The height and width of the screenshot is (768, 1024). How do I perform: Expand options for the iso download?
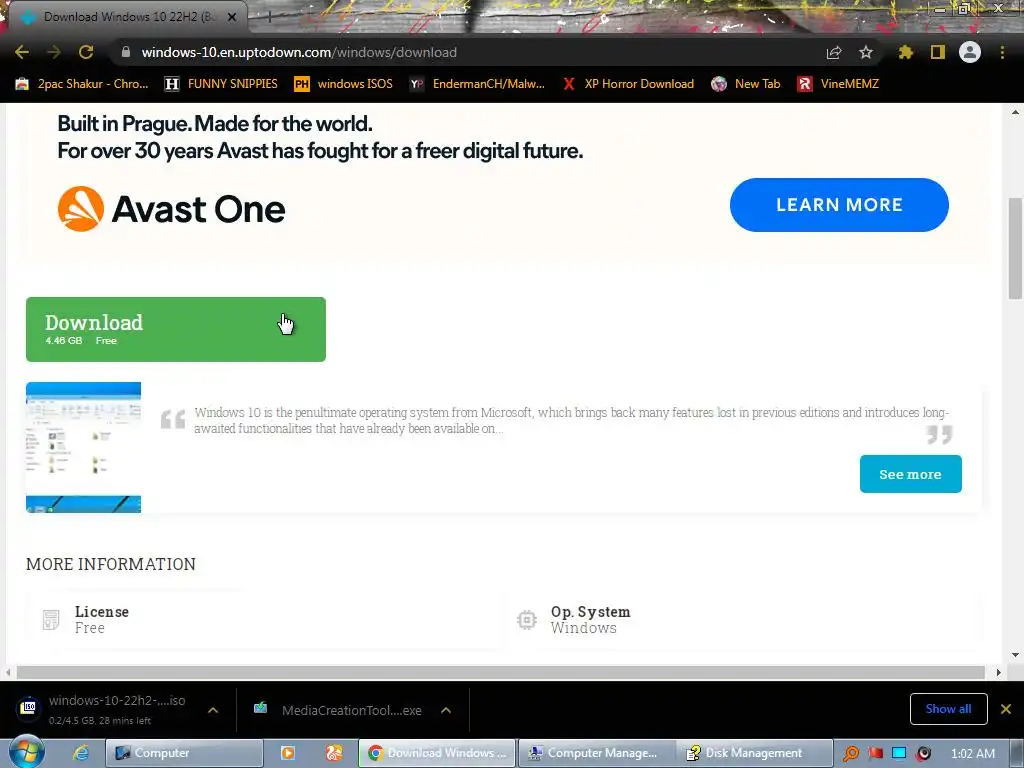213,710
